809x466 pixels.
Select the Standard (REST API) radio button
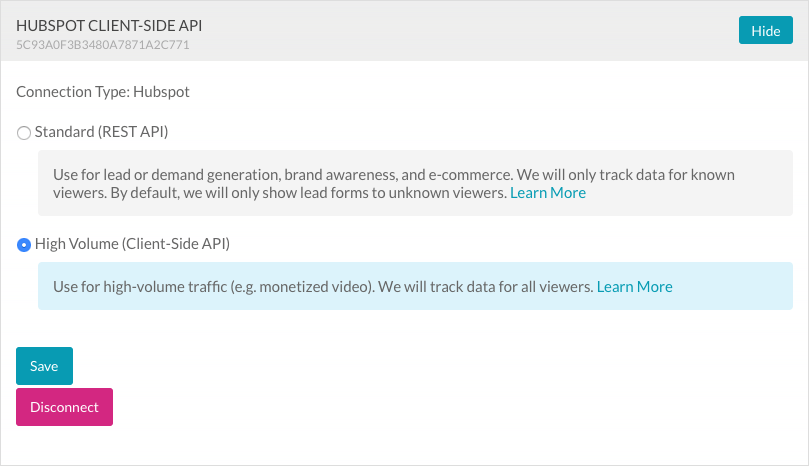click(x=24, y=132)
